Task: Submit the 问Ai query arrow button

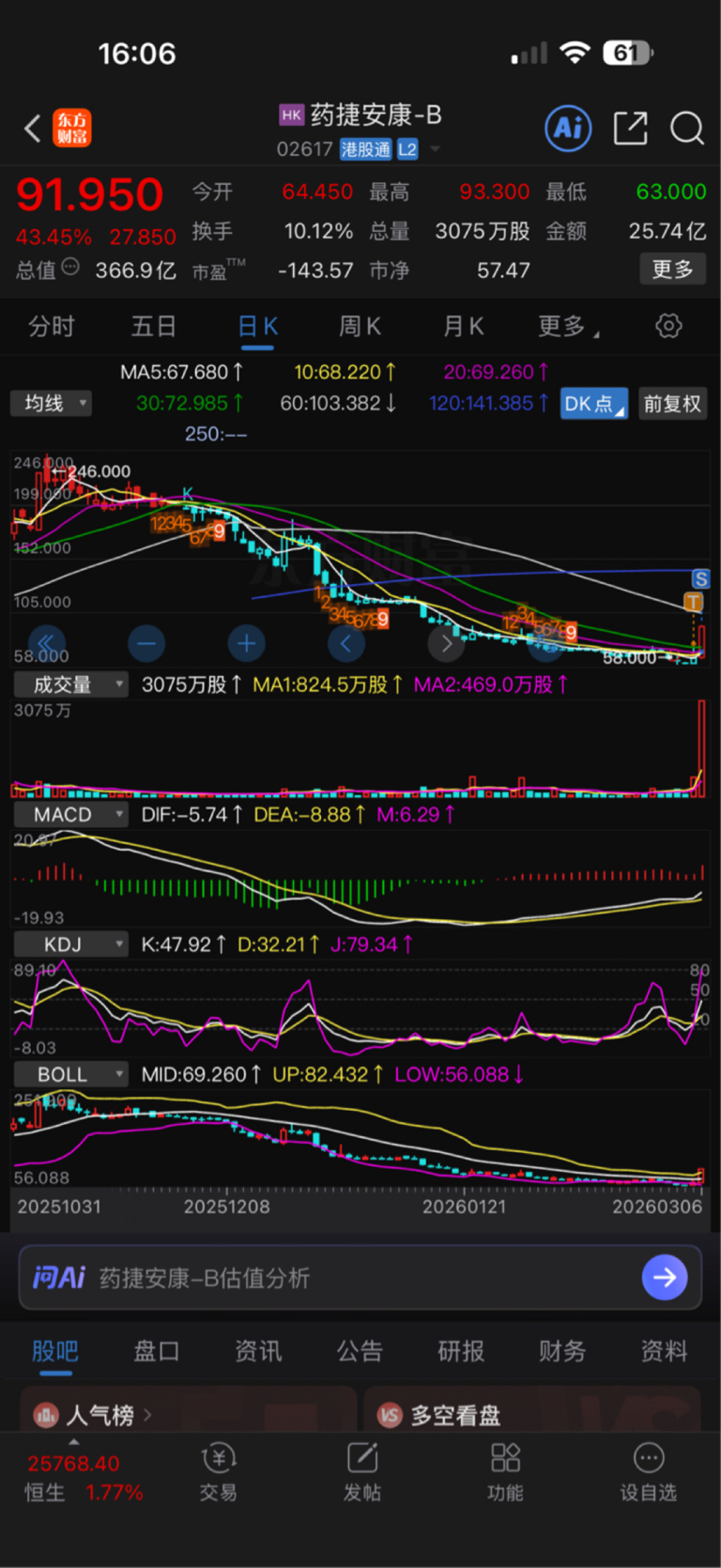Action: [665, 1277]
